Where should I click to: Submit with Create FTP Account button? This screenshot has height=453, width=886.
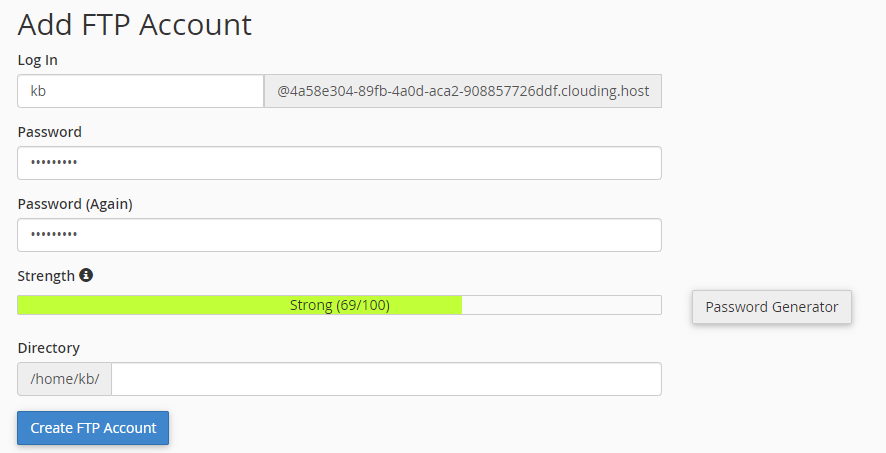point(93,428)
